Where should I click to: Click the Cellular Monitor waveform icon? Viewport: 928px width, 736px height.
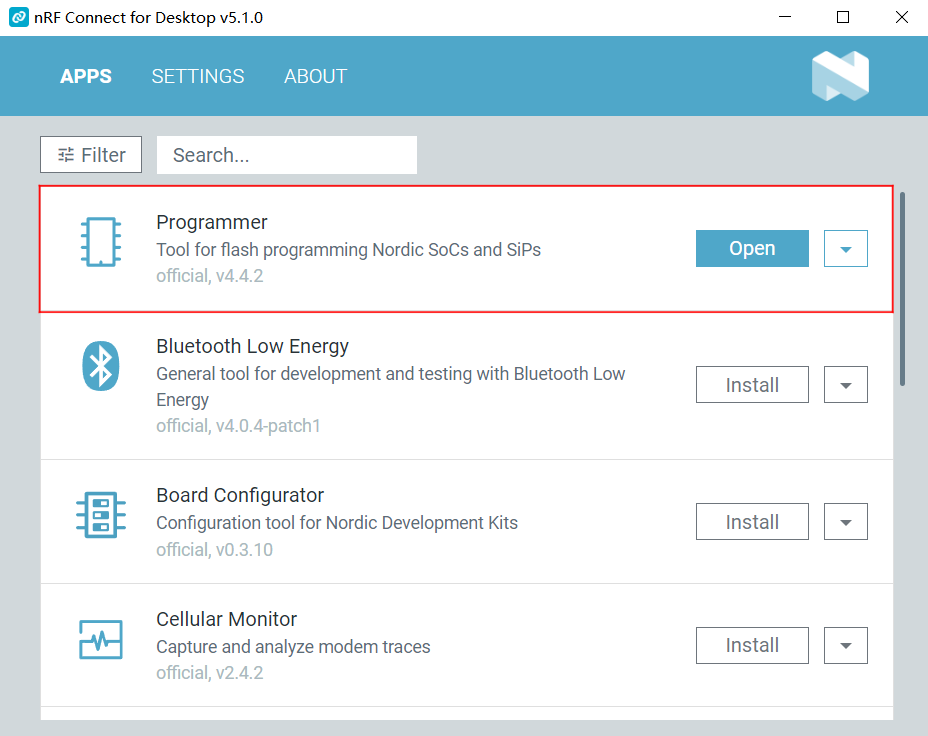pyautogui.click(x=100, y=640)
